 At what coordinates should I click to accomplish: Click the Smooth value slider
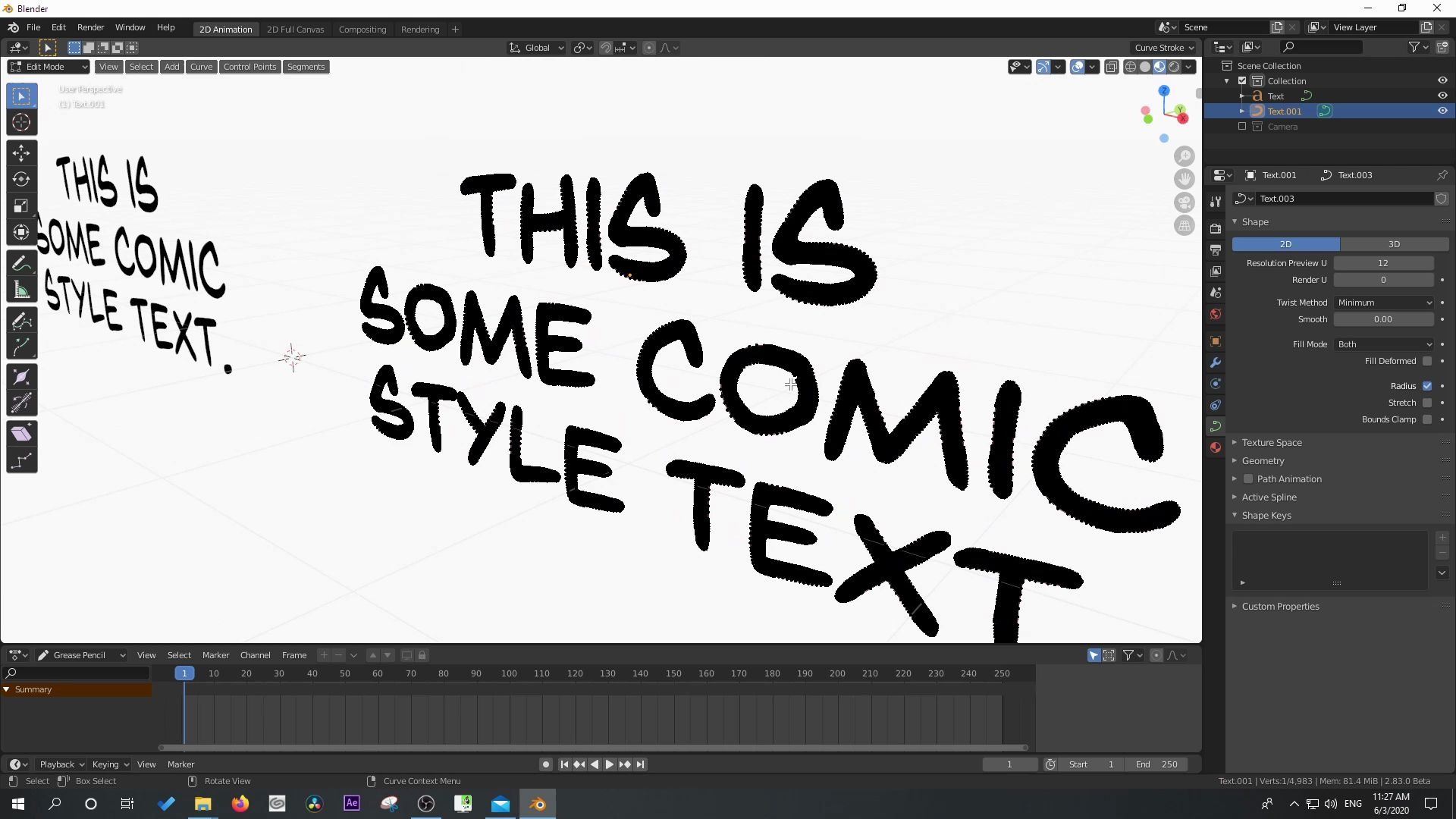coord(1382,319)
